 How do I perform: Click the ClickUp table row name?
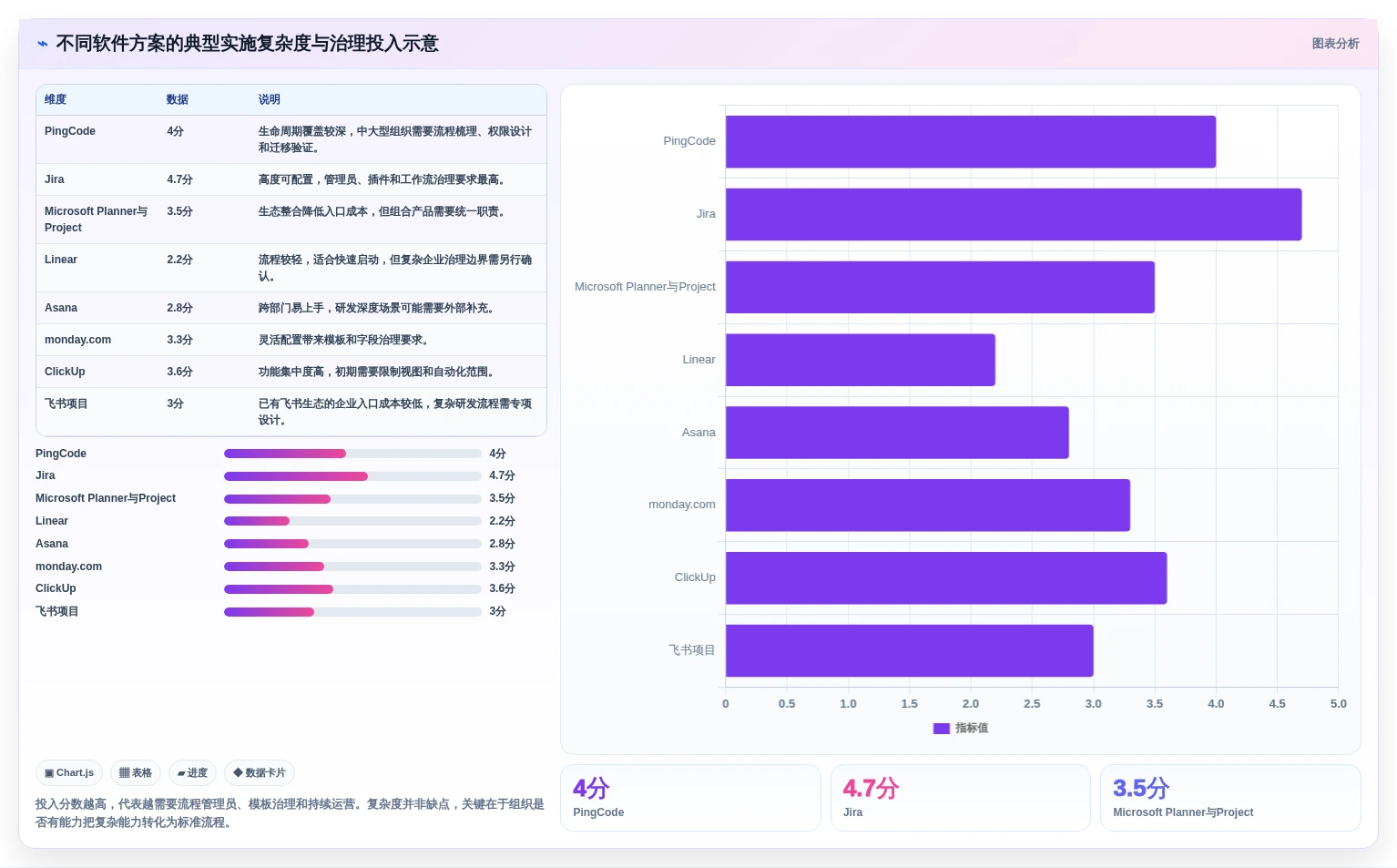pos(65,372)
